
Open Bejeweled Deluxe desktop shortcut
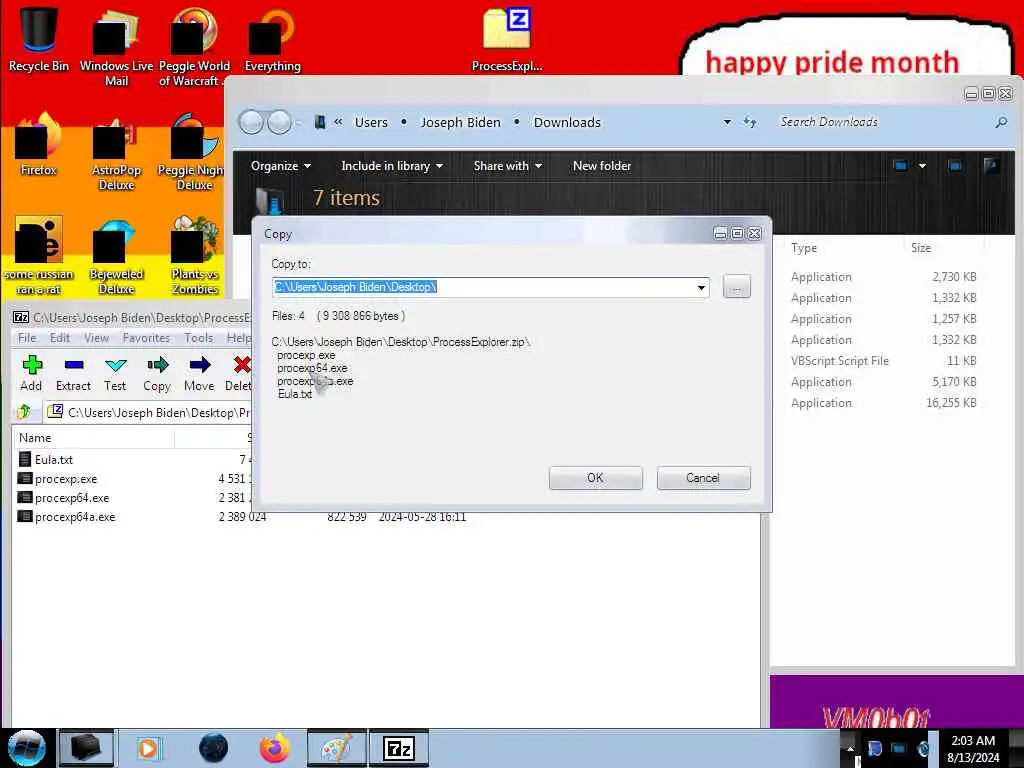click(x=116, y=257)
